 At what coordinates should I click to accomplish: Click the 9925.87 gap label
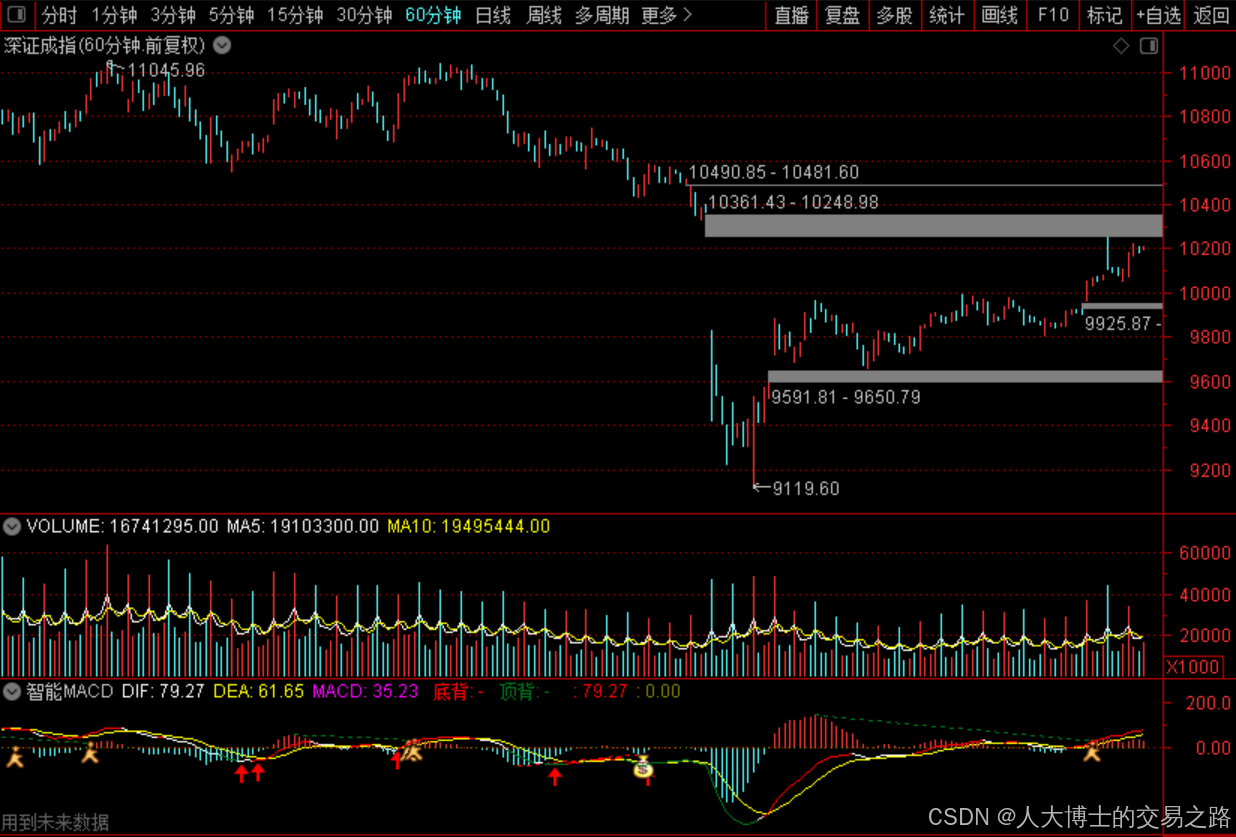[x=1123, y=324]
